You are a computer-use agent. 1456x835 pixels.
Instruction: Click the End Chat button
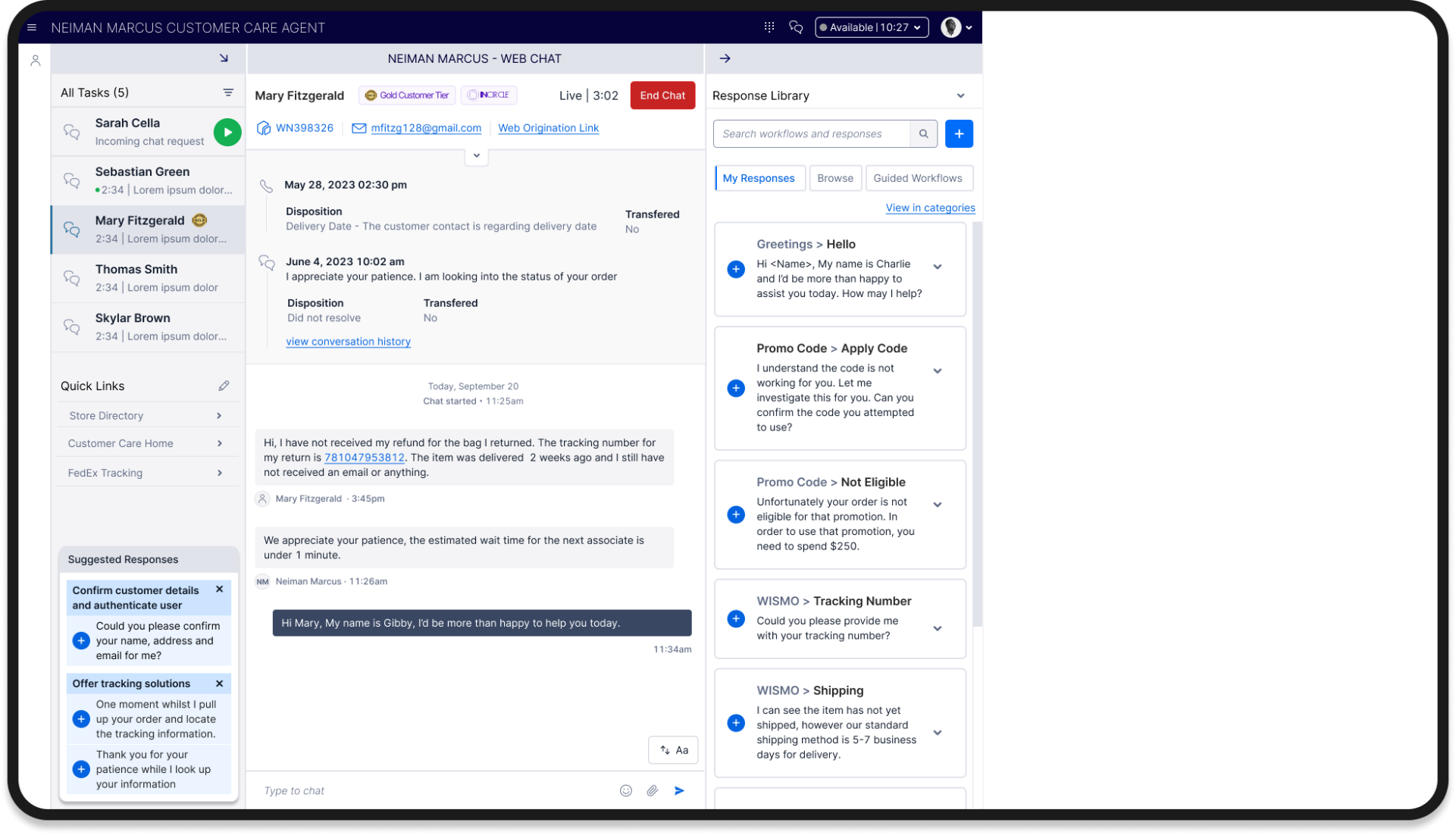pos(662,95)
